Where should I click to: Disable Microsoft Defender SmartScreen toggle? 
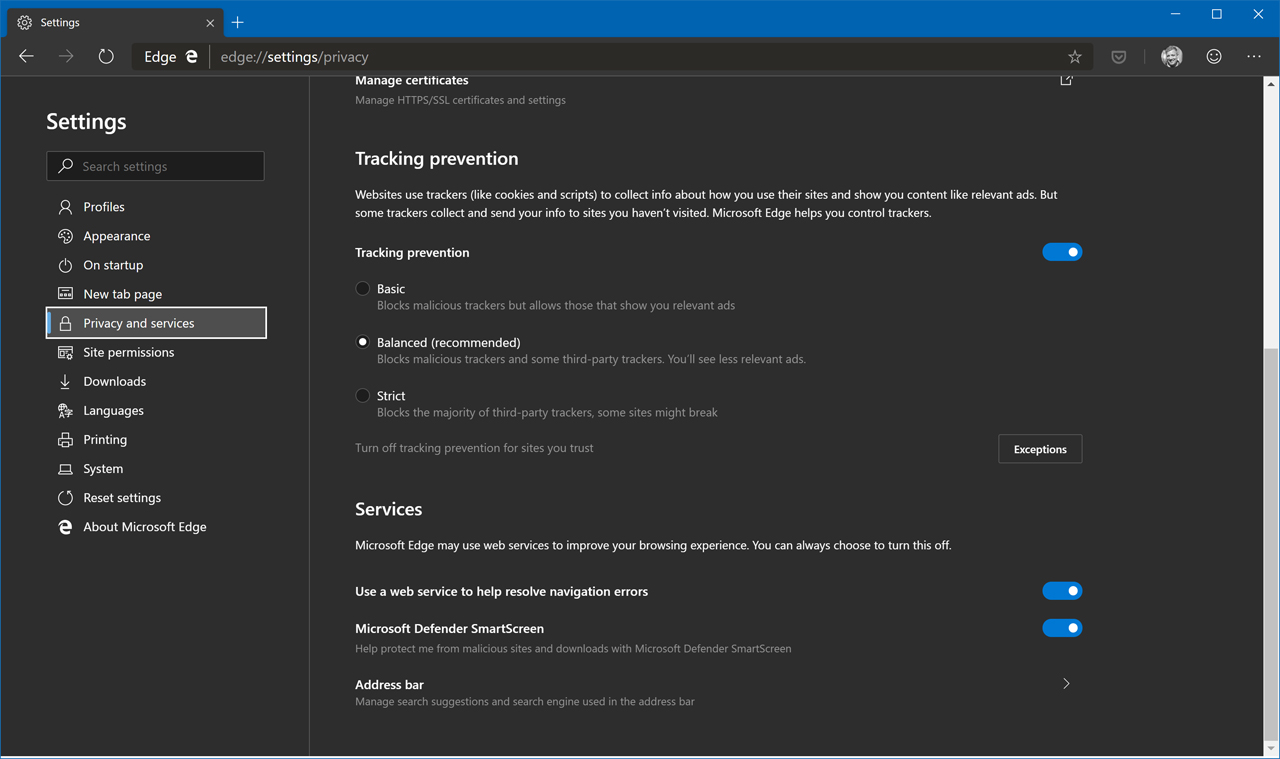(x=1062, y=628)
